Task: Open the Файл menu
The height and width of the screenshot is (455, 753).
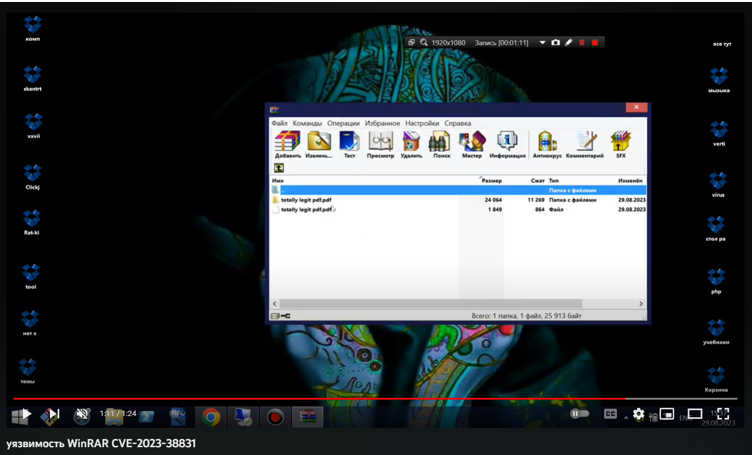Action: (279, 123)
